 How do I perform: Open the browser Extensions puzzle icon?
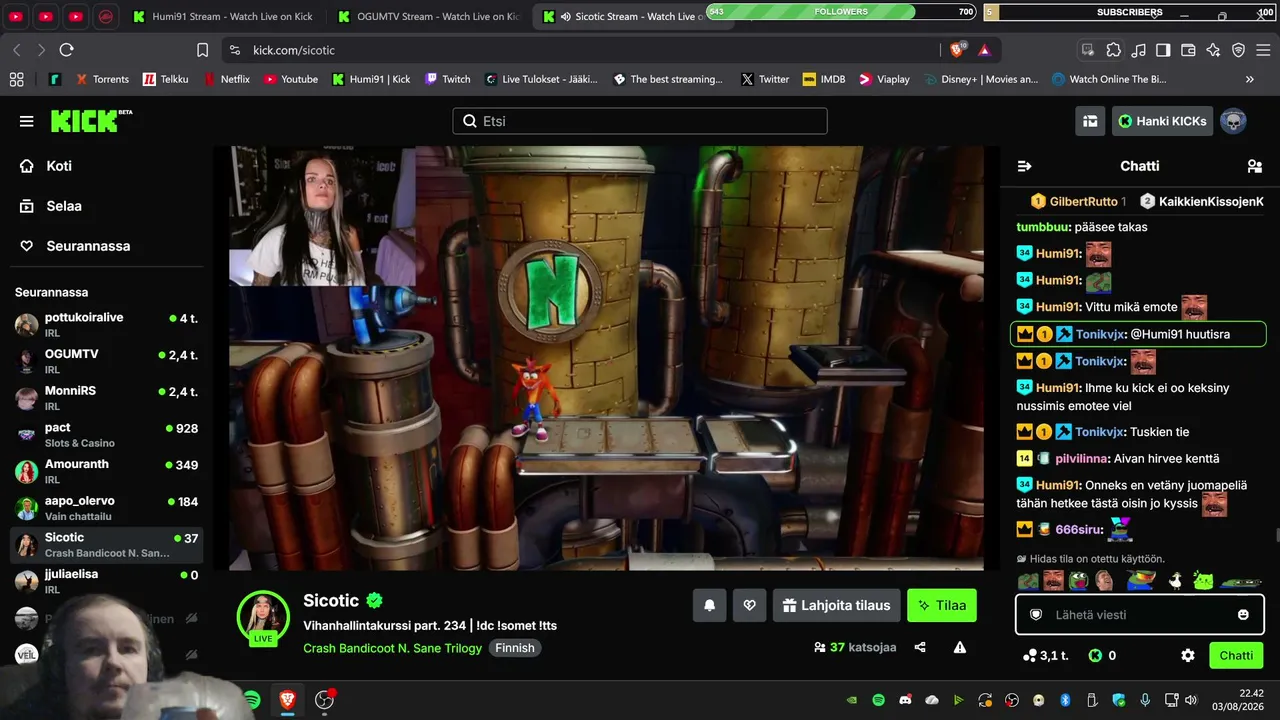pyautogui.click(x=1113, y=50)
